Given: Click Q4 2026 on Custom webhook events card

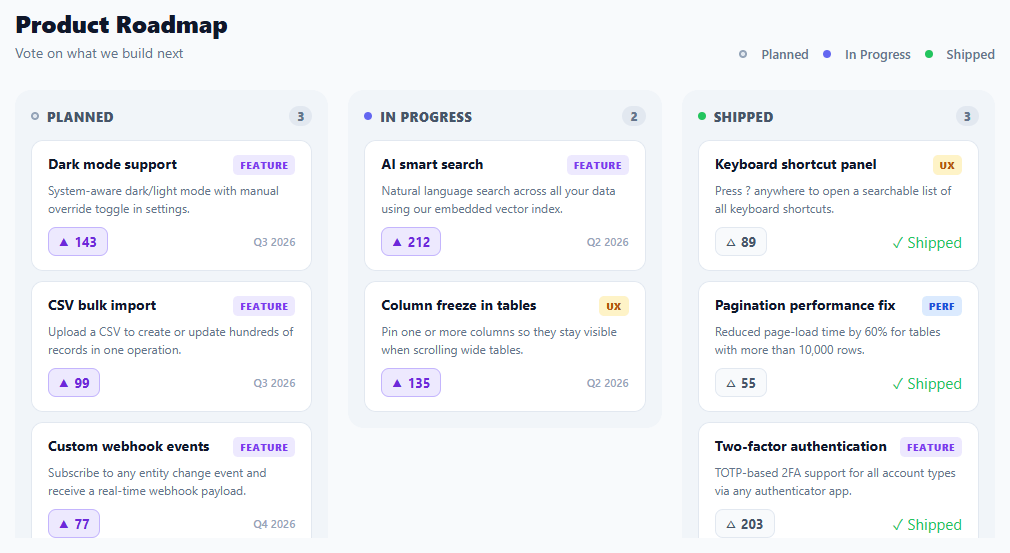Looking at the screenshot, I should pyautogui.click(x=274, y=524).
